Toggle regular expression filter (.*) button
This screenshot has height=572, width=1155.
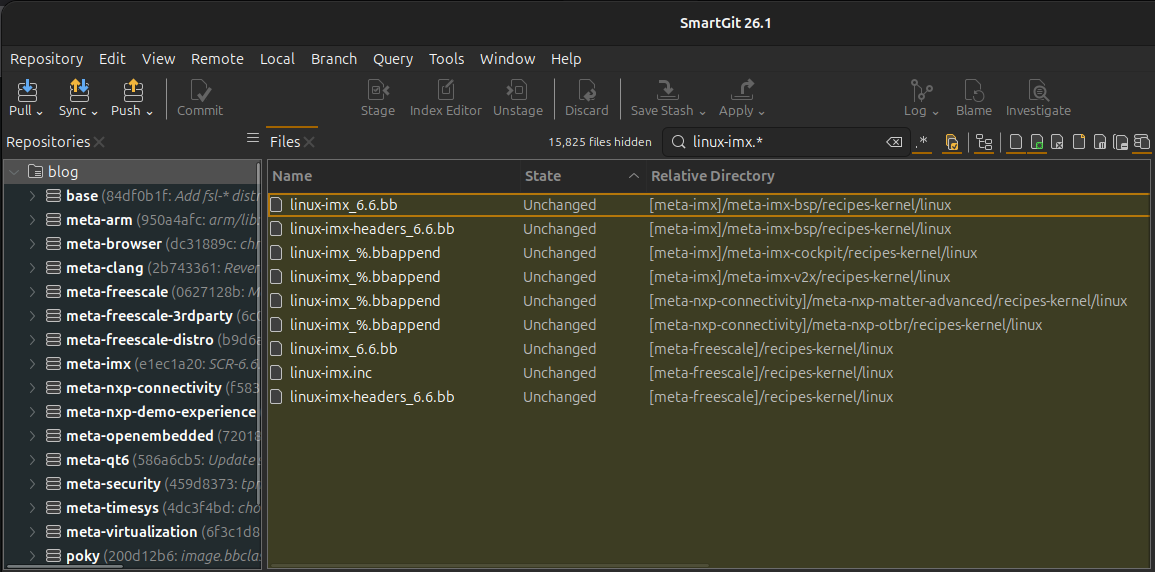(x=921, y=142)
